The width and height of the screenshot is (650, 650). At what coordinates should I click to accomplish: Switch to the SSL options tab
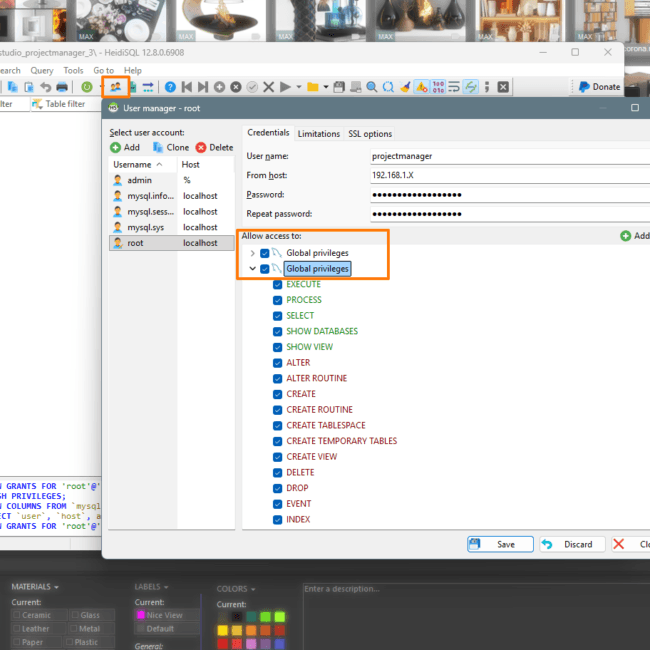[370, 134]
